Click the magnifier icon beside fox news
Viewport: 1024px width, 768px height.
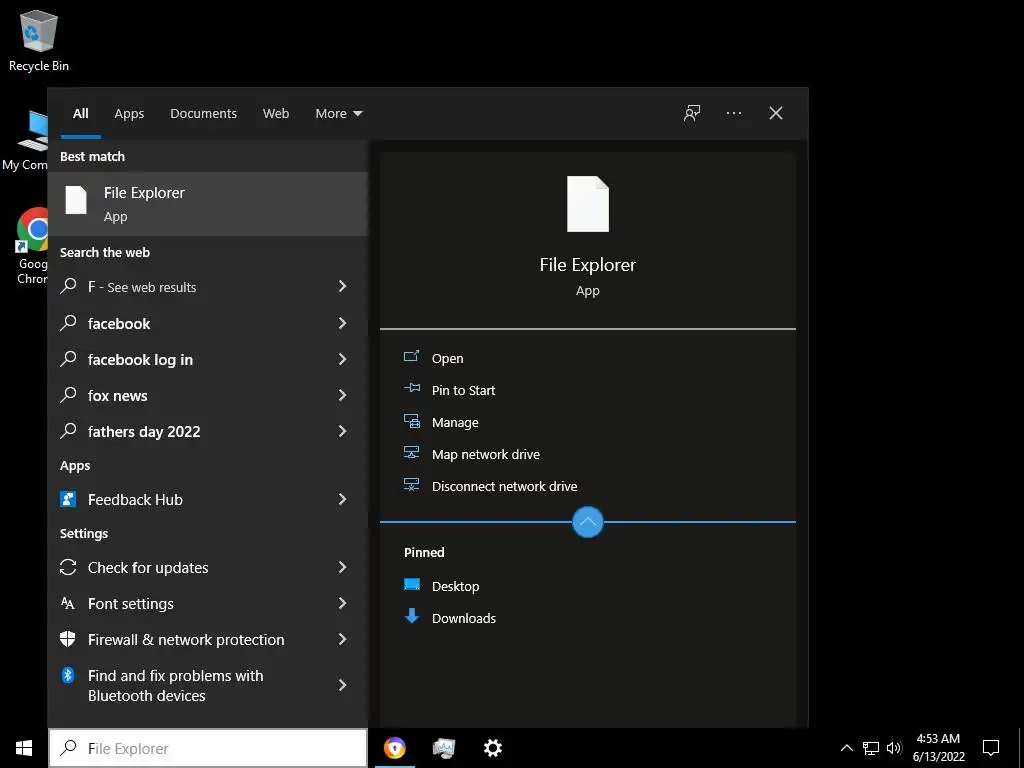pyautogui.click(x=68, y=394)
